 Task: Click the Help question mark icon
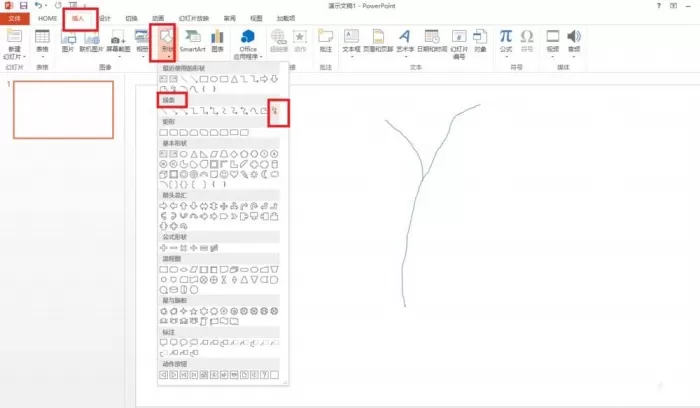[658, 6]
